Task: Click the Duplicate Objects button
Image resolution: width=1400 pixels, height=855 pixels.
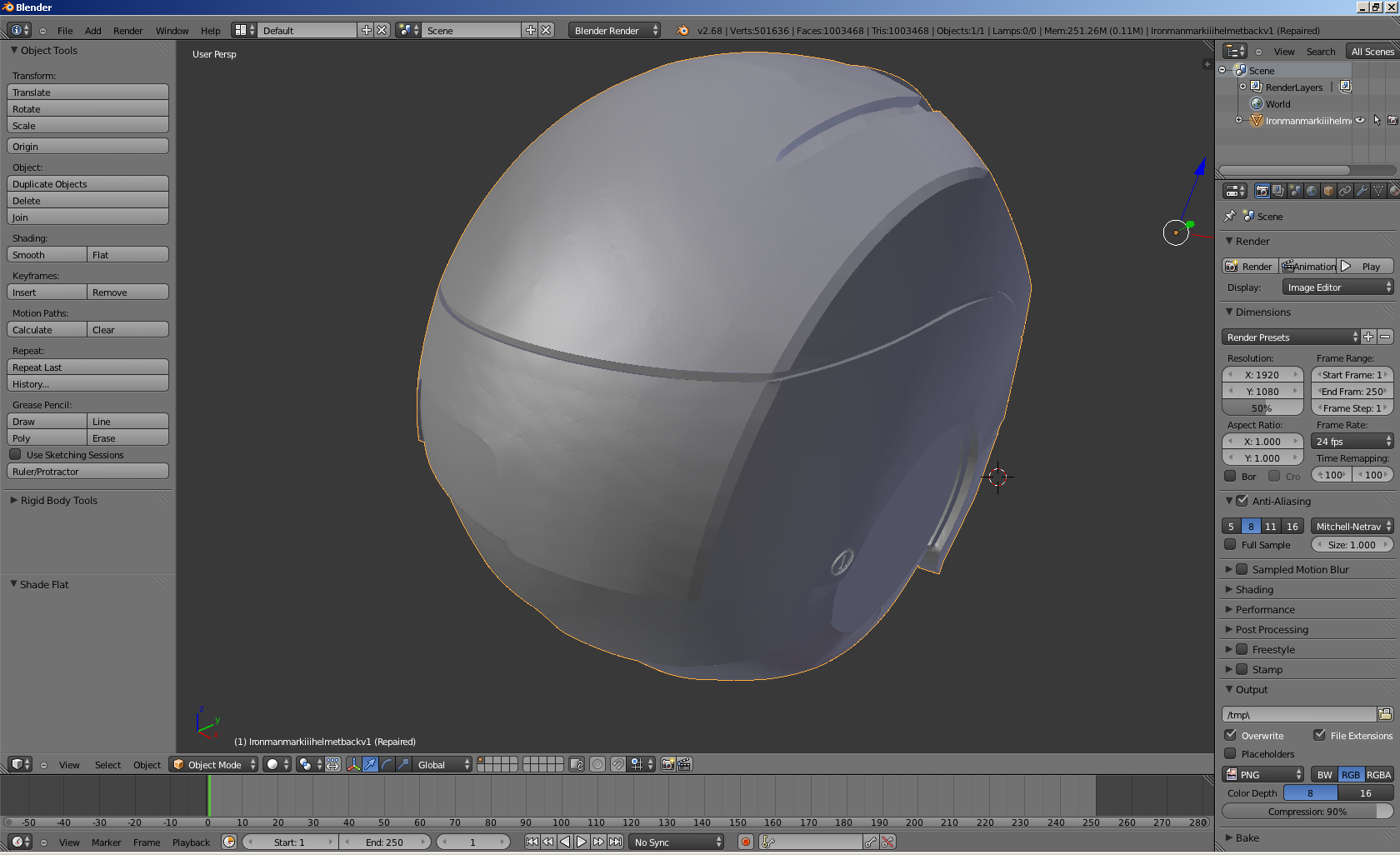Action: 87,183
